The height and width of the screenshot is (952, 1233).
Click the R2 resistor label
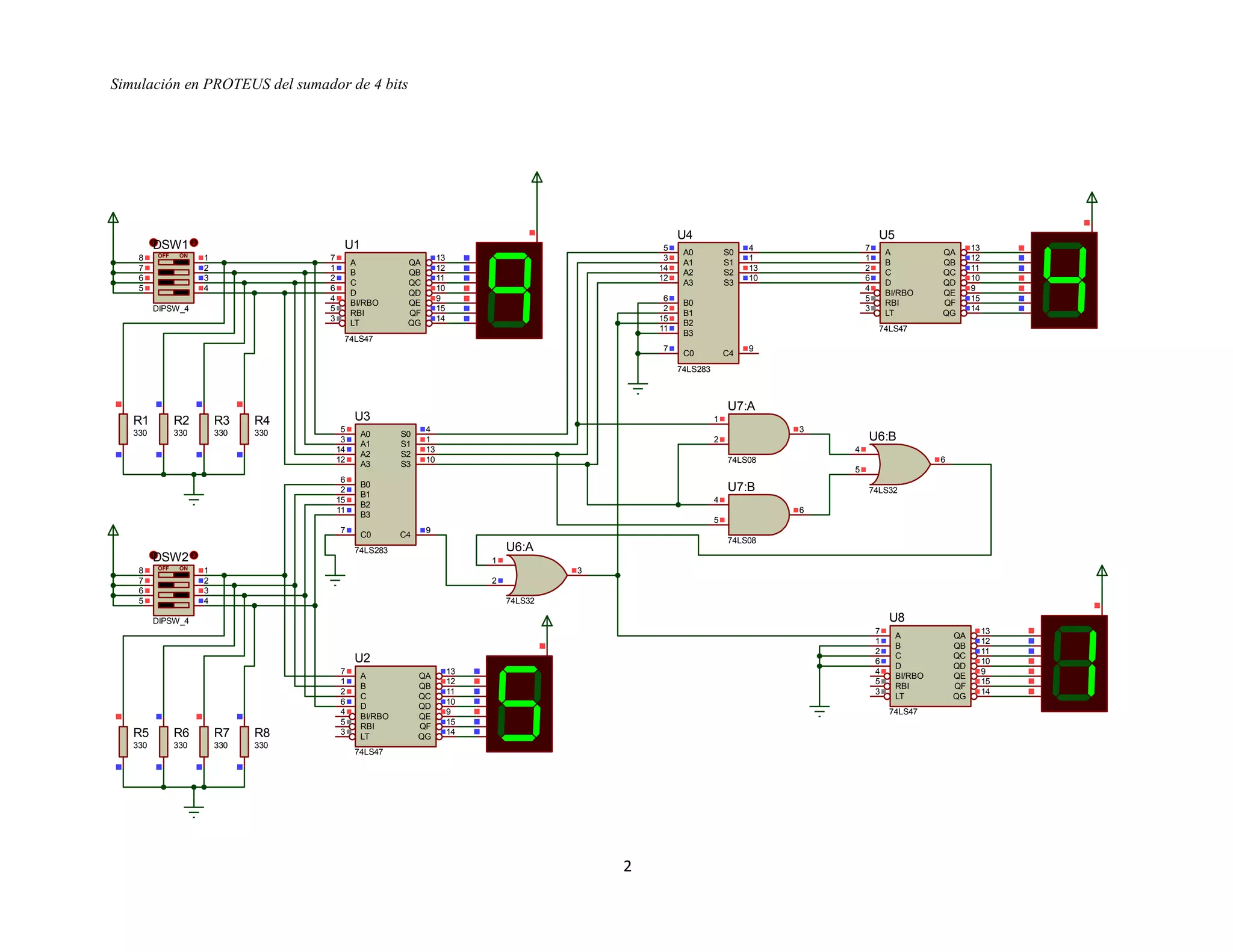tap(181, 420)
